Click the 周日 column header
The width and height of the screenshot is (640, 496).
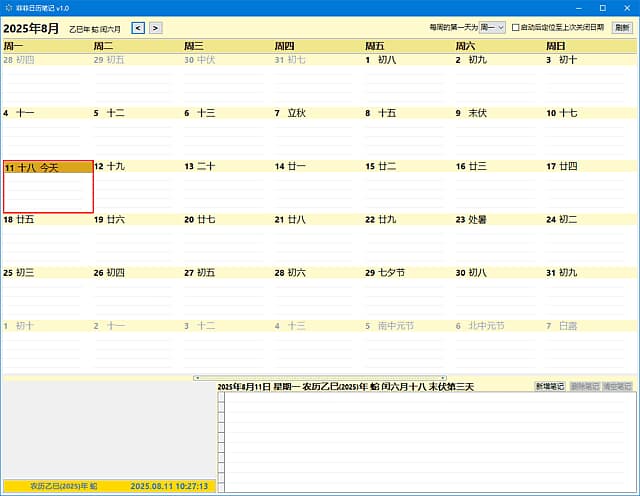click(588, 46)
